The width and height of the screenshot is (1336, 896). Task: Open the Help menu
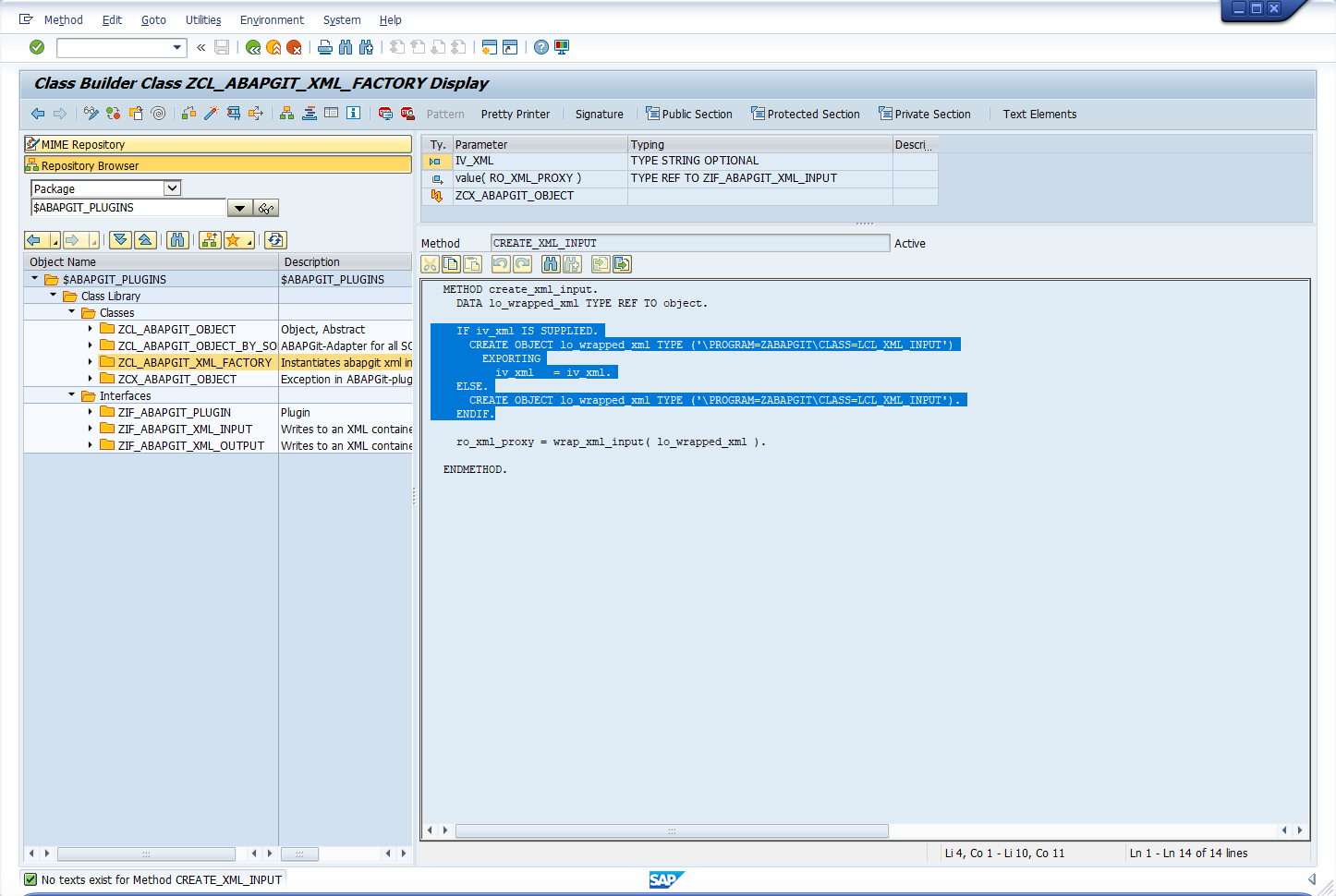point(391,20)
